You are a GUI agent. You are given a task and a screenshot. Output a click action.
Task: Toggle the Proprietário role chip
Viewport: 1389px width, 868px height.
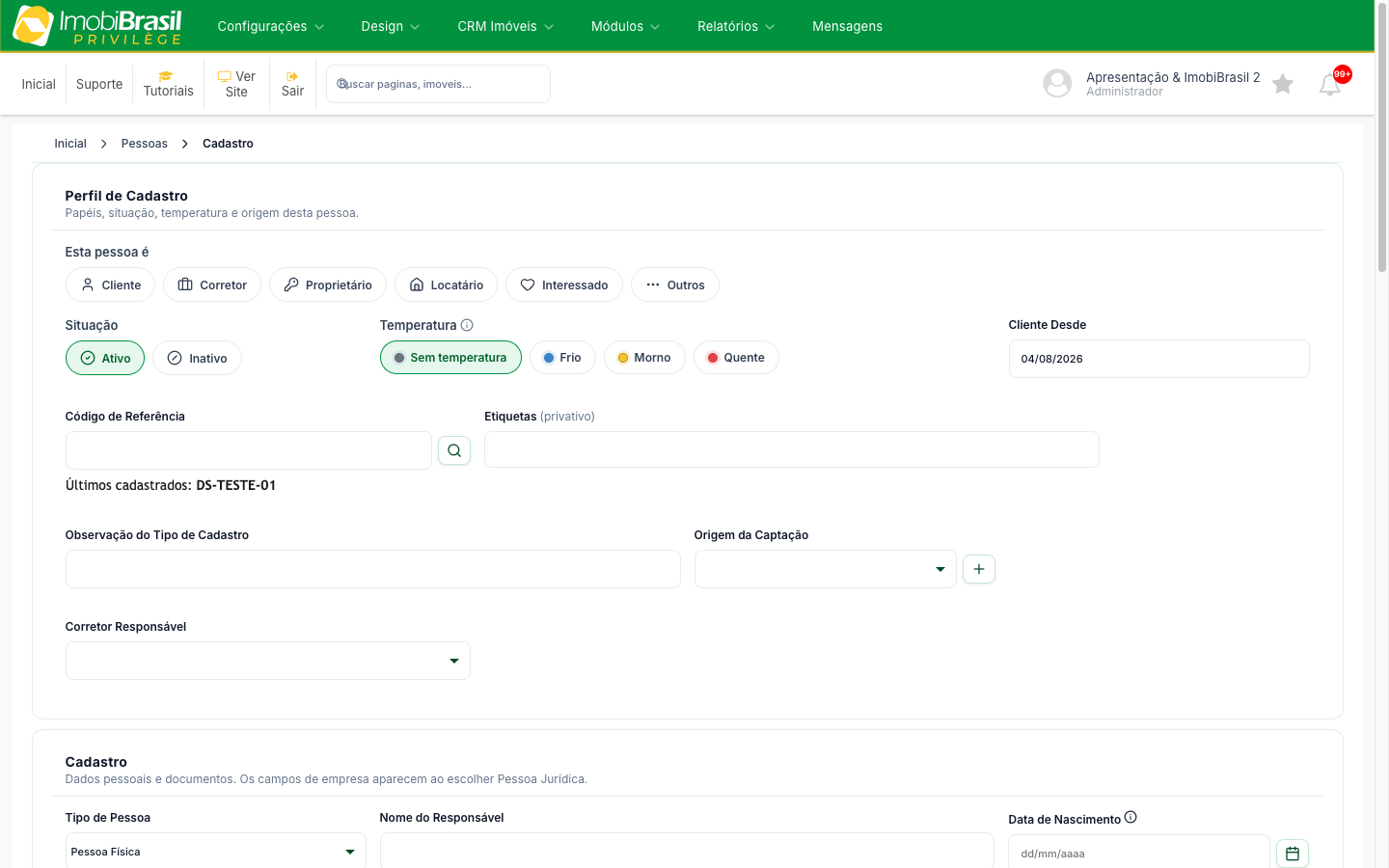pyautogui.click(x=328, y=285)
